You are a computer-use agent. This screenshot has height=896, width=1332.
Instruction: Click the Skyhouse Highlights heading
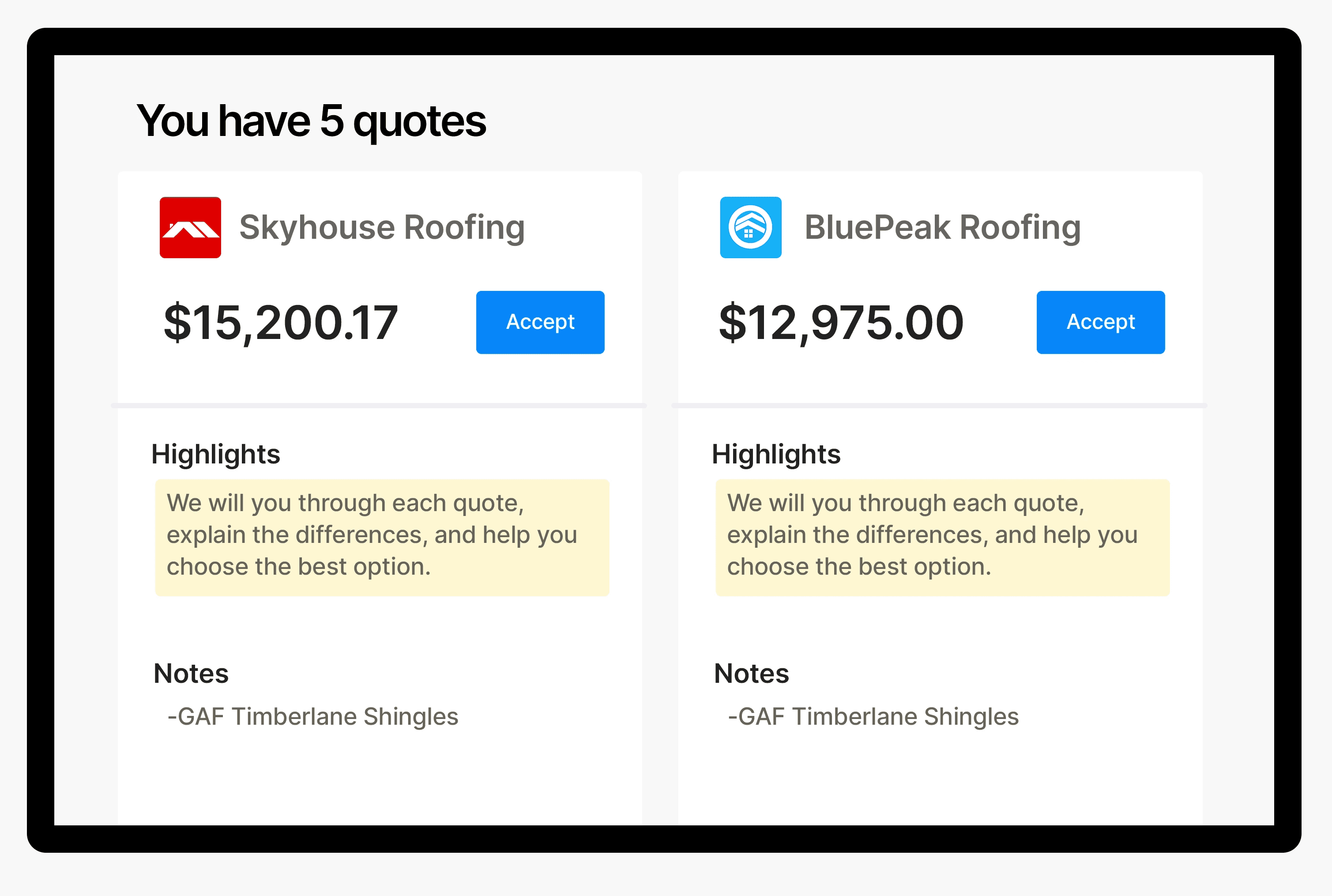pos(215,455)
